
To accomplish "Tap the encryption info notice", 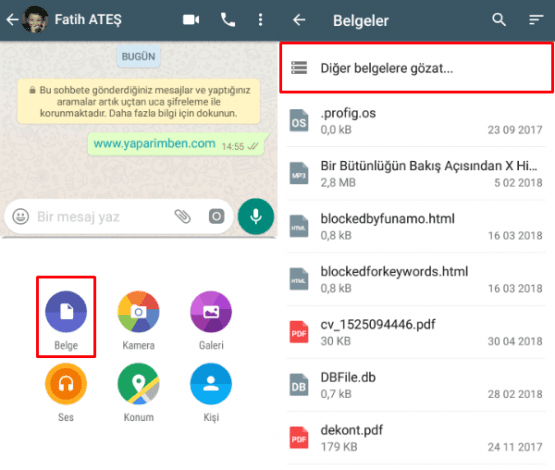I will tap(138, 102).
